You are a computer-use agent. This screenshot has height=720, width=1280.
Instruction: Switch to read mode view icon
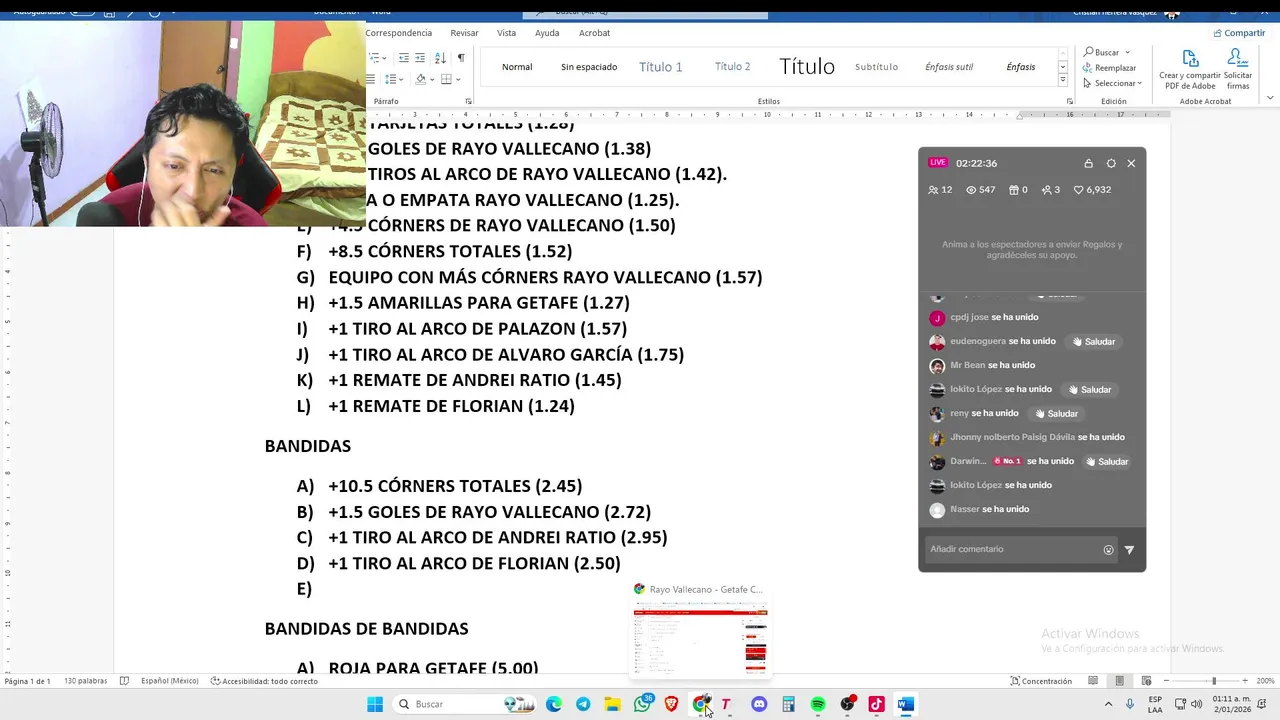click(x=1093, y=681)
